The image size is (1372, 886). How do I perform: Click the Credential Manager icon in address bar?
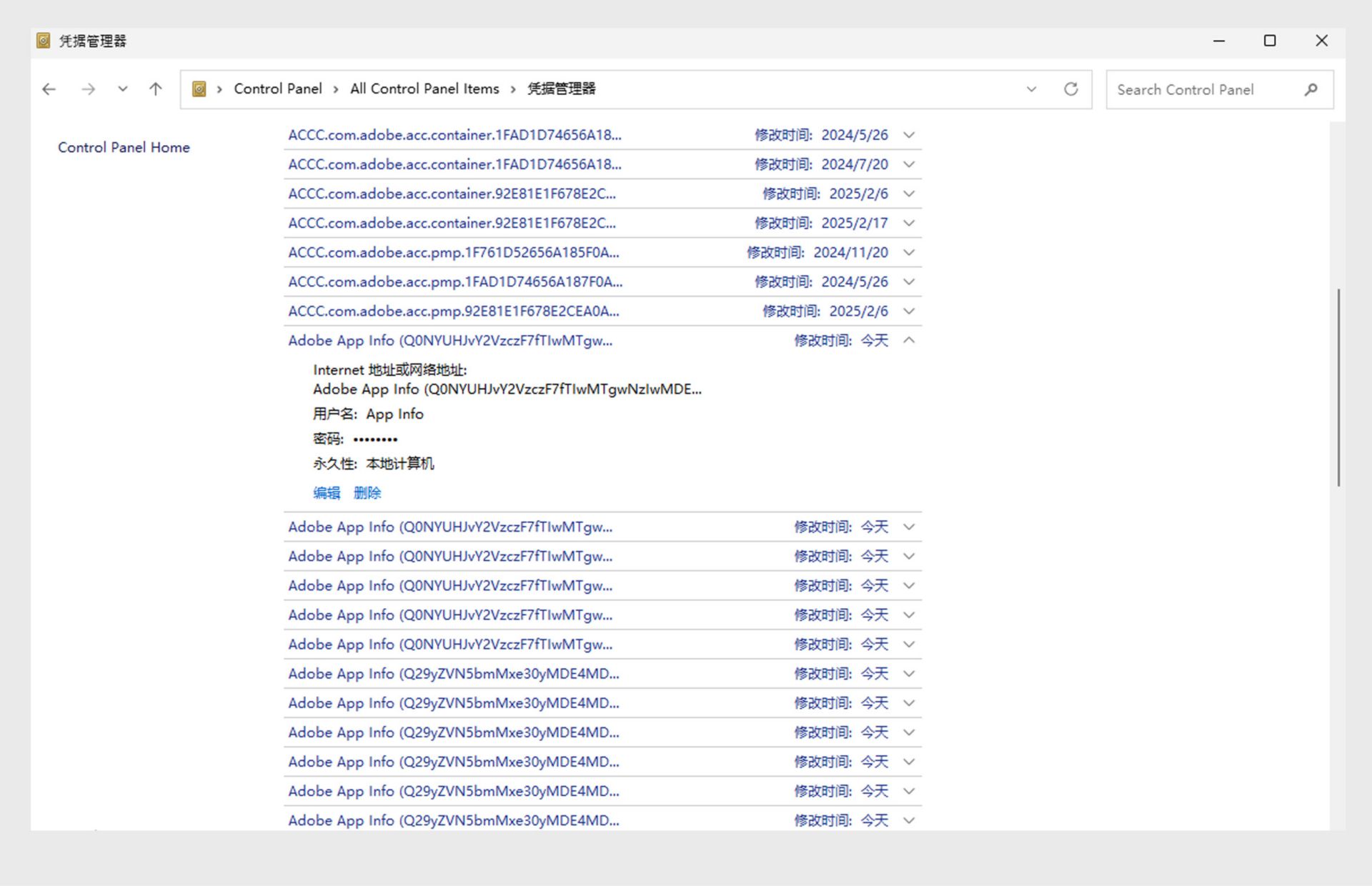tap(199, 89)
